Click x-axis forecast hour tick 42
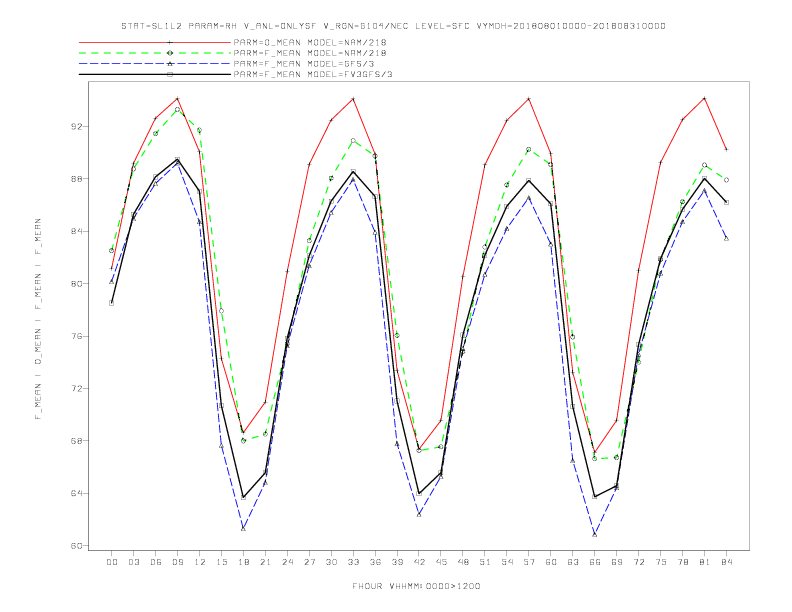This screenshot has width=792, height=612. pyautogui.click(x=419, y=562)
